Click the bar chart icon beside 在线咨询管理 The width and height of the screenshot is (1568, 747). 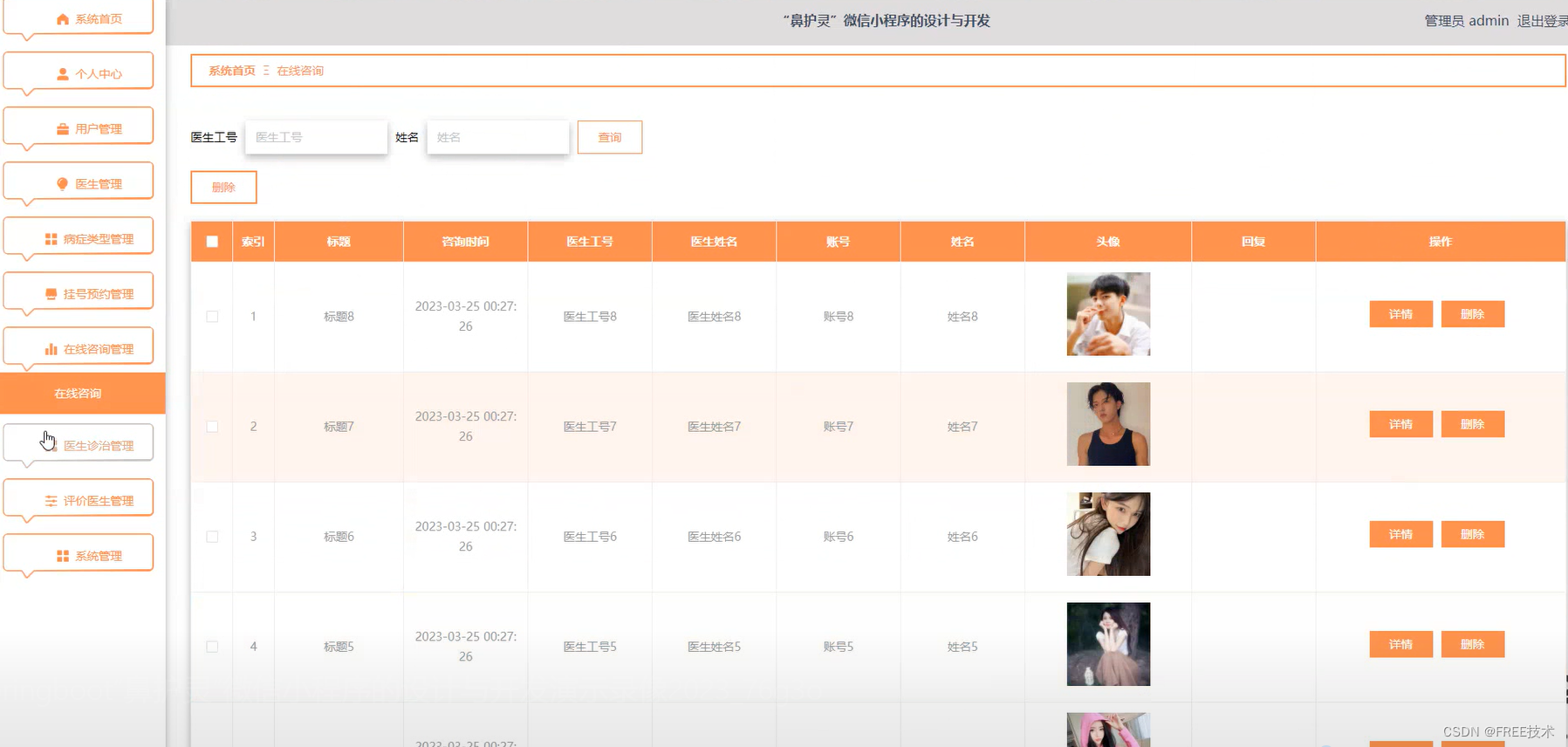pos(51,349)
